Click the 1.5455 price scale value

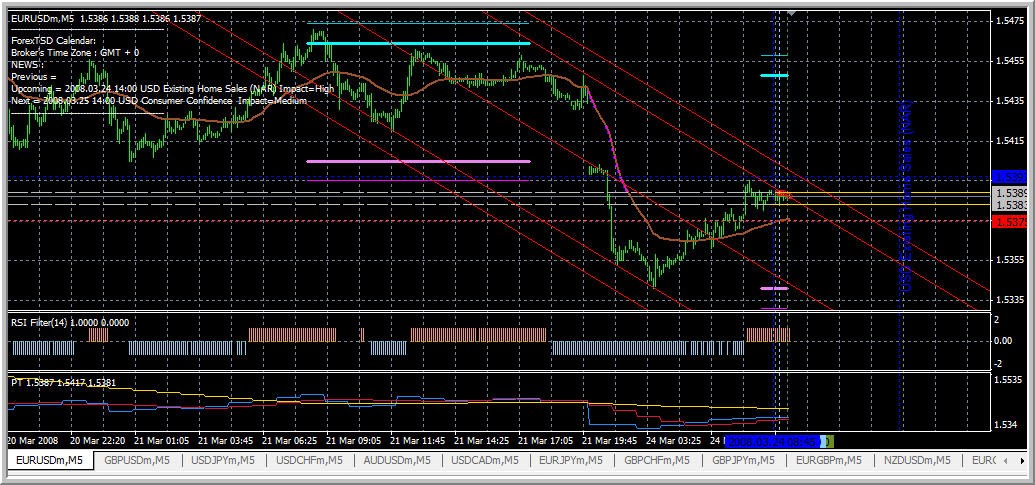tap(1012, 61)
